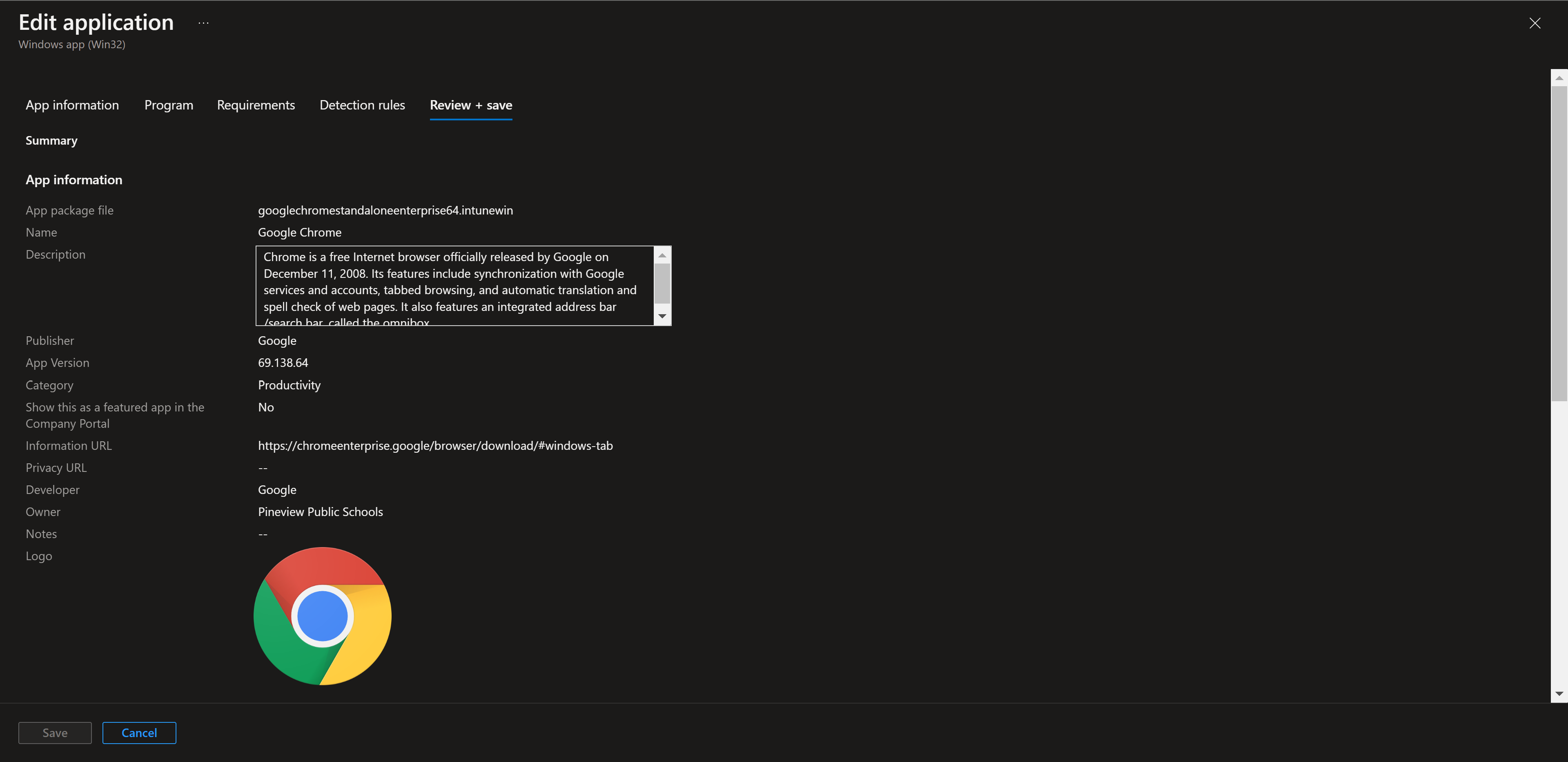The width and height of the screenshot is (1568, 762).
Task: Click the Privacy URL label
Action: (56, 468)
